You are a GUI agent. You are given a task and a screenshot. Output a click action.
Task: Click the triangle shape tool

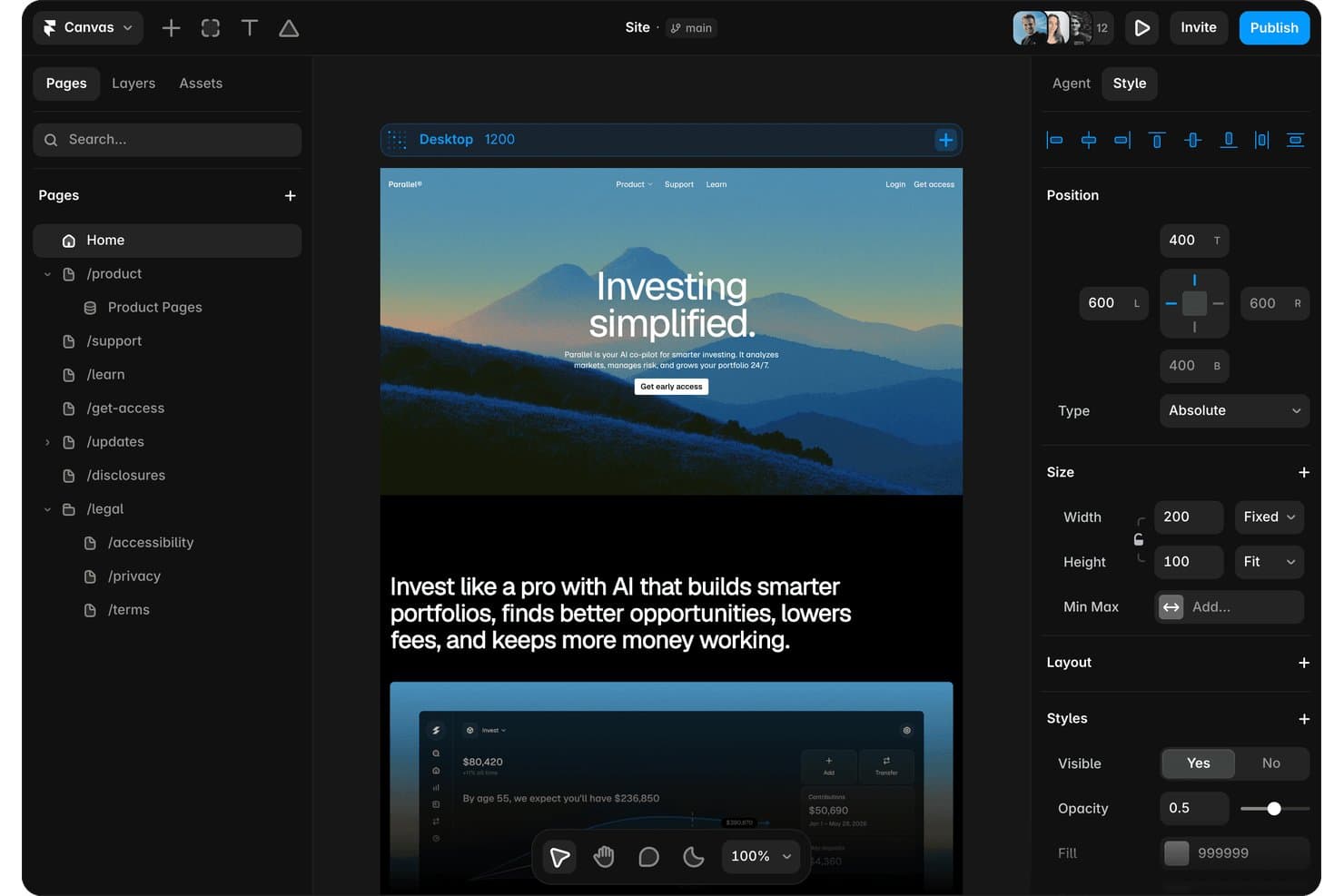pyautogui.click(x=289, y=28)
